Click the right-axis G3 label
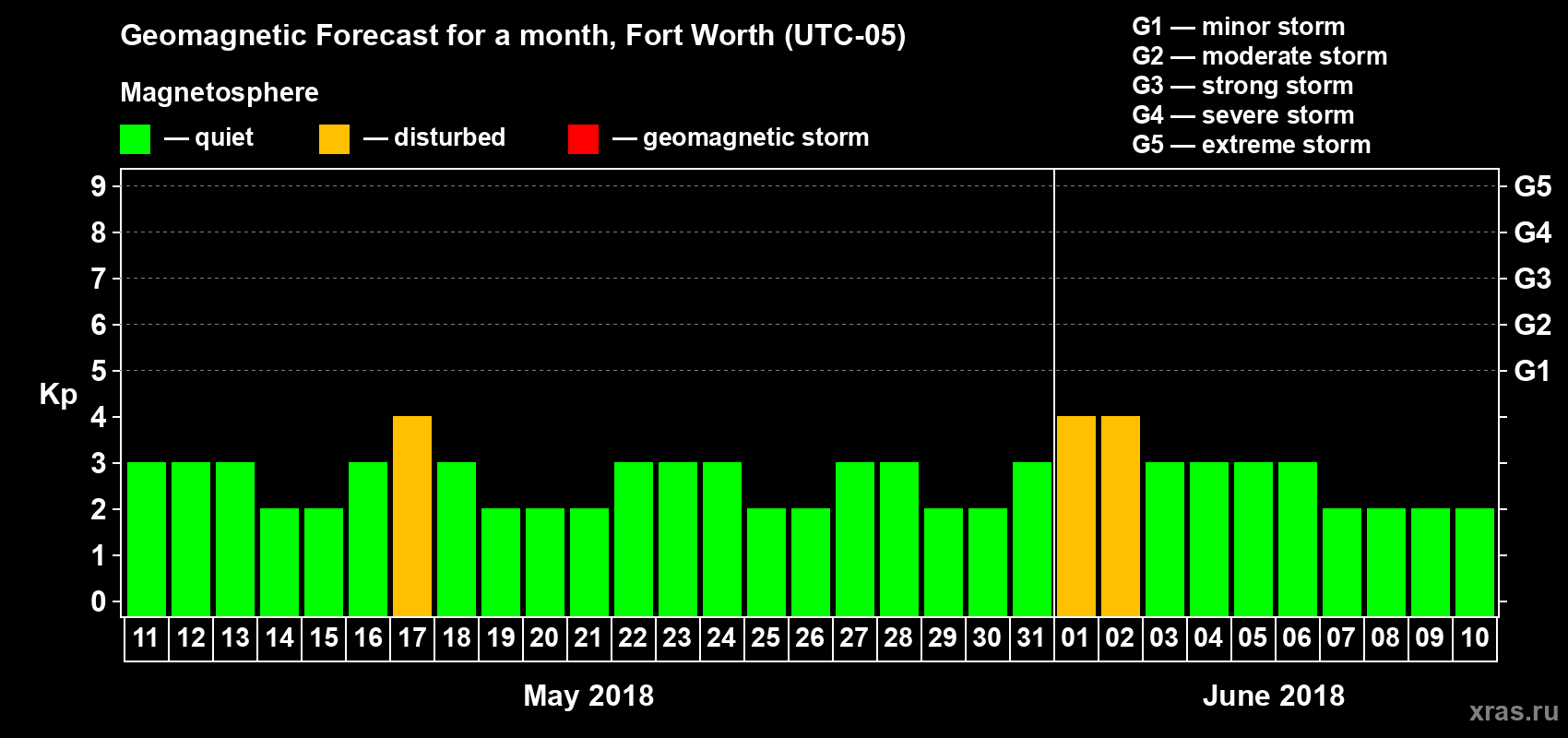This screenshot has height=738, width=1568. click(x=1533, y=279)
